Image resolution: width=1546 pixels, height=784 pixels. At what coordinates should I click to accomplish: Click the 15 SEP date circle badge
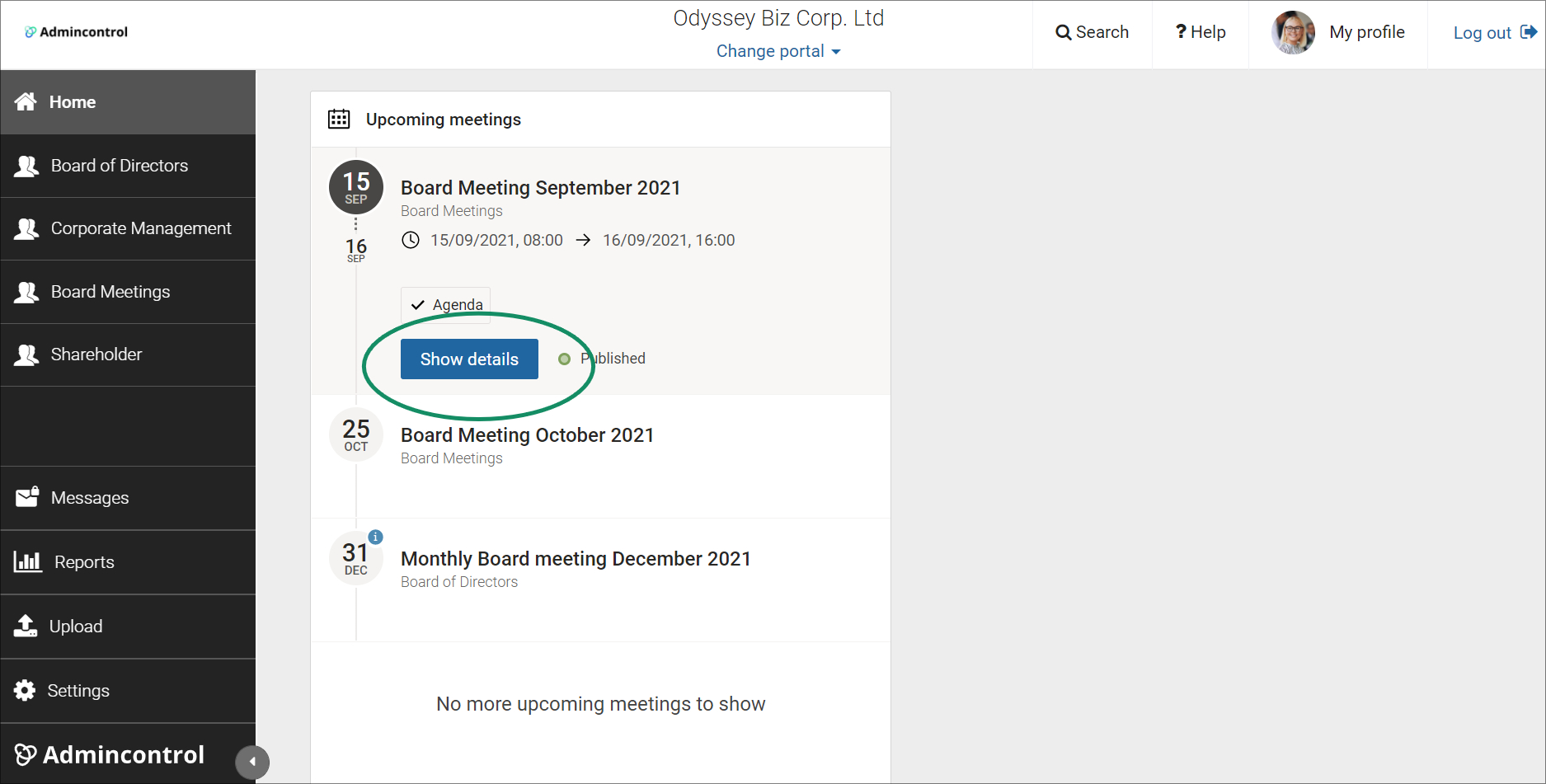tap(355, 187)
